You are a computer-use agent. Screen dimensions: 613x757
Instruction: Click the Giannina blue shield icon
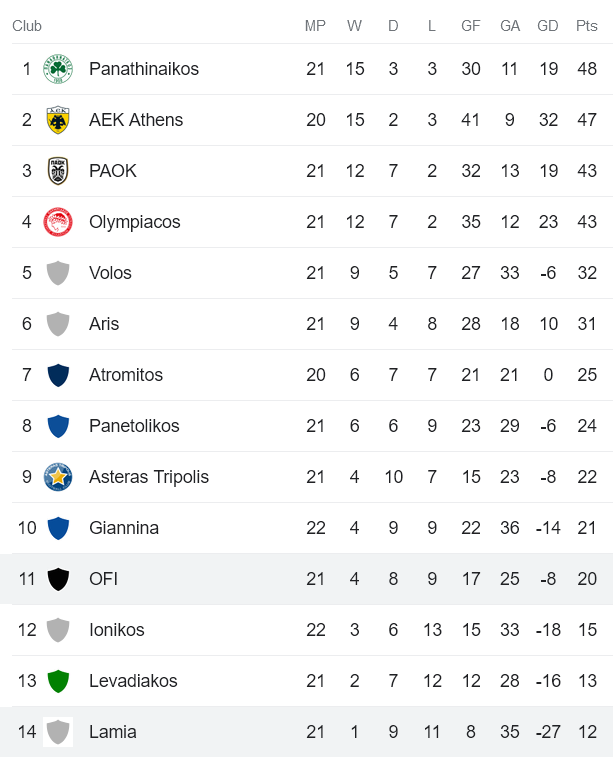pos(58,528)
